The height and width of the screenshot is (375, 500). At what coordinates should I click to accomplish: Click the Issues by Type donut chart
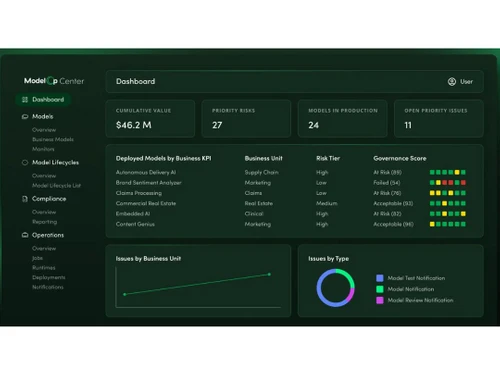click(335, 288)
